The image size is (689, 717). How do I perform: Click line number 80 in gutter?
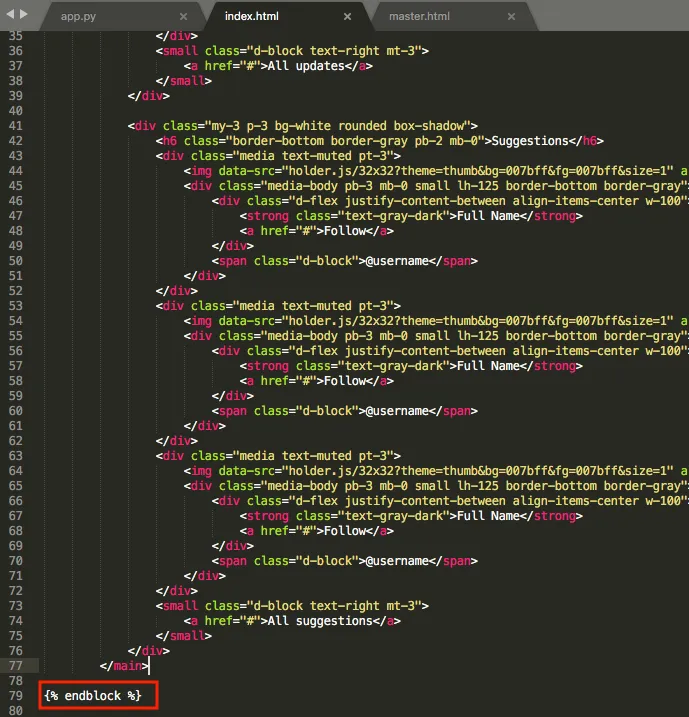[16, 711]
